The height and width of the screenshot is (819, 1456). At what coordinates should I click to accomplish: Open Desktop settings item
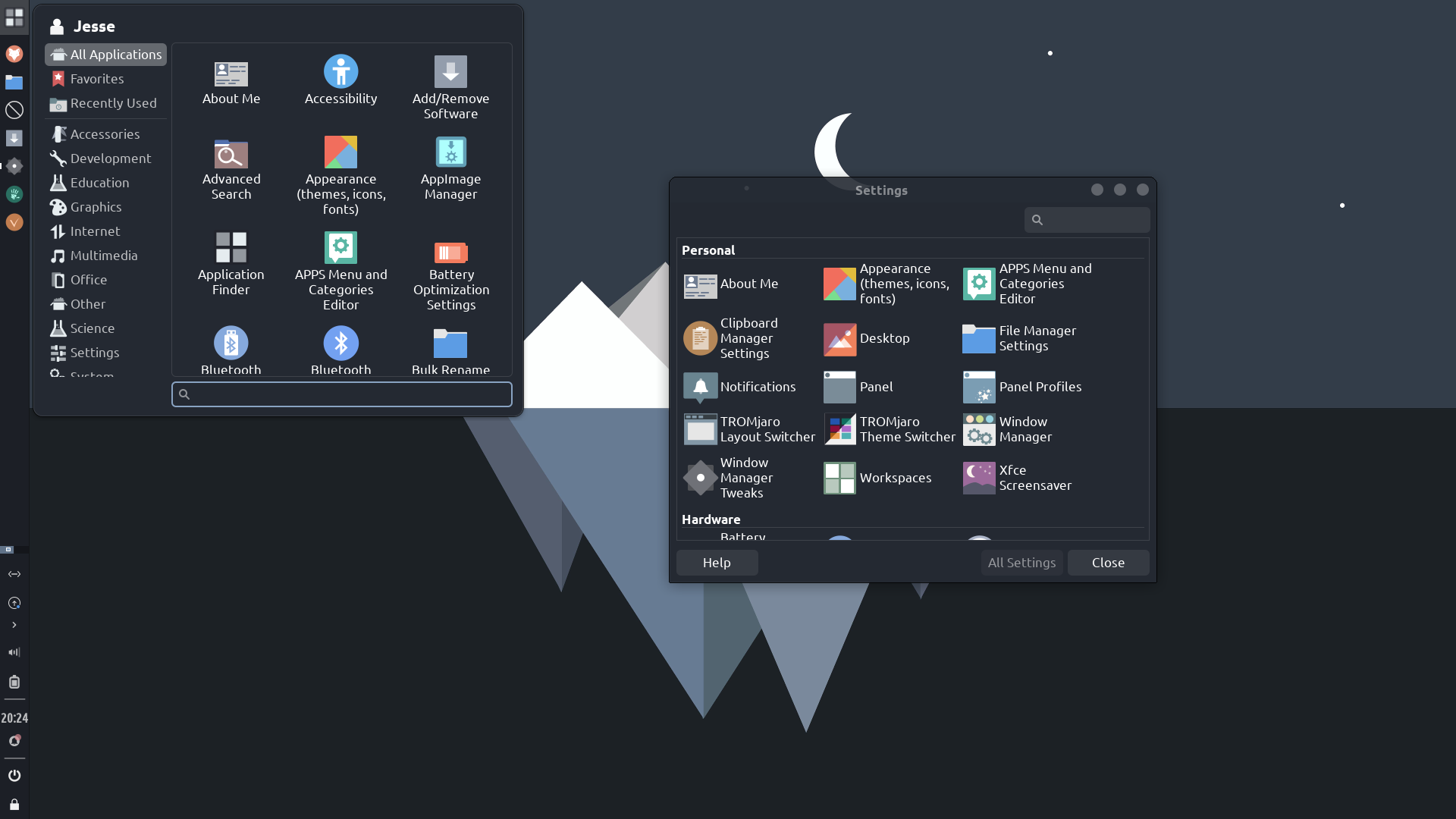coord(868,338)
